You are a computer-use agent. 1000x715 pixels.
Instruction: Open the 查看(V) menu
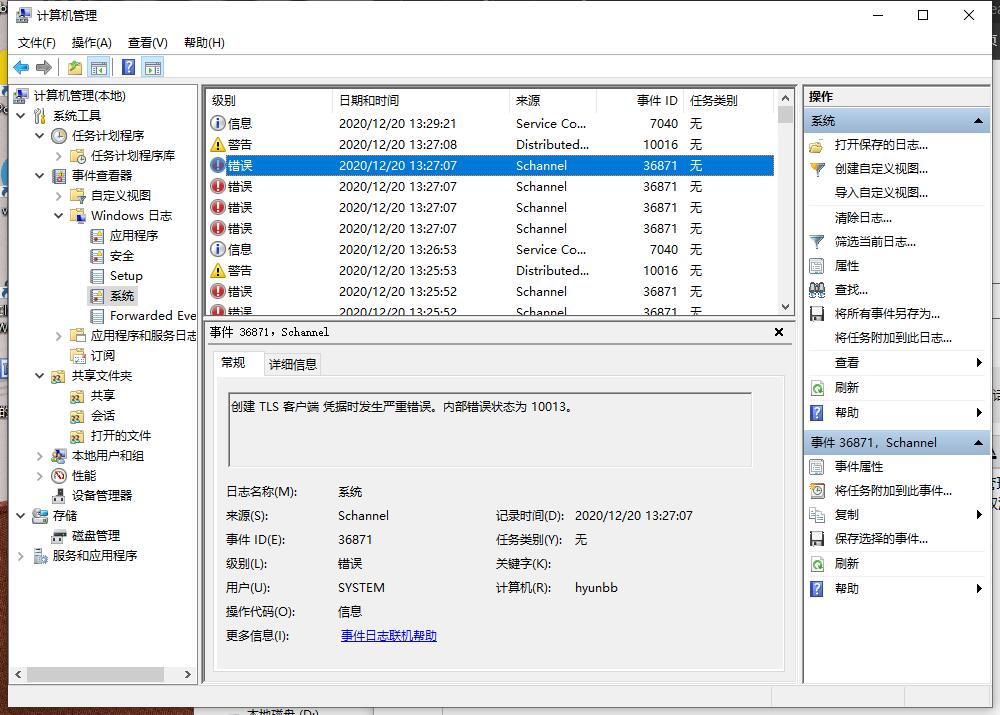pyautogui.click(x=147, y=43)
